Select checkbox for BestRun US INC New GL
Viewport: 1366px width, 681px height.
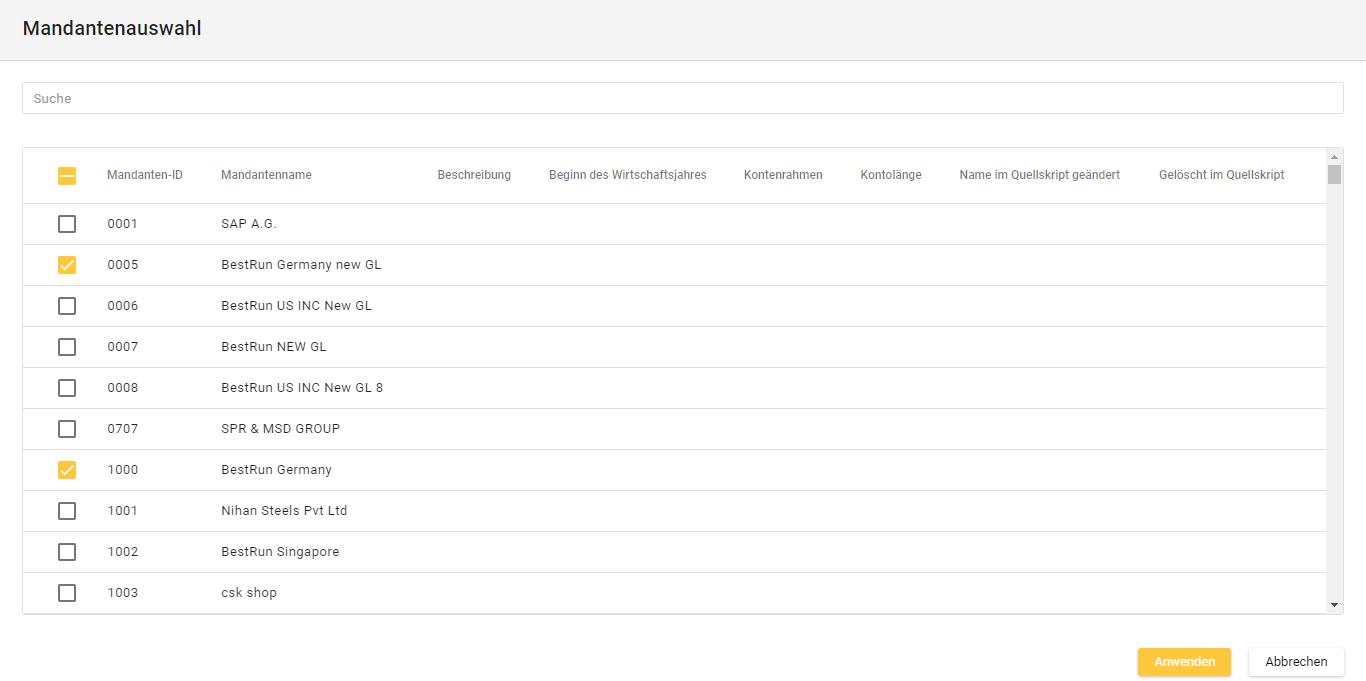67,306
